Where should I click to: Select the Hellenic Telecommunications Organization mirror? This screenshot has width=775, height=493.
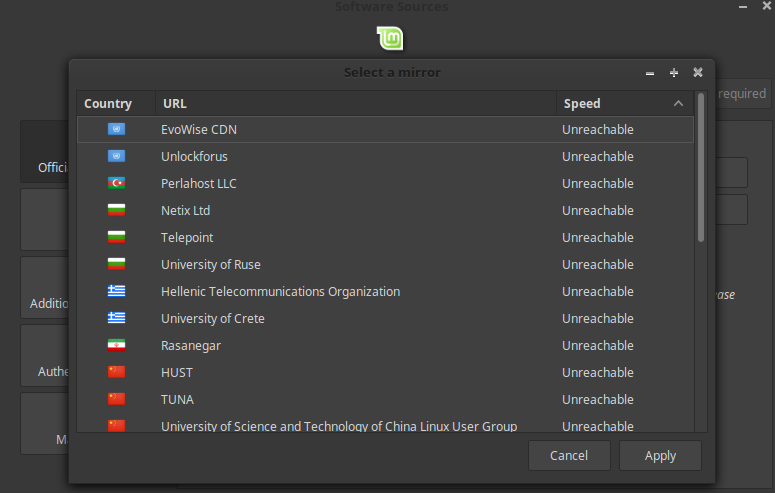coord(385,291)
